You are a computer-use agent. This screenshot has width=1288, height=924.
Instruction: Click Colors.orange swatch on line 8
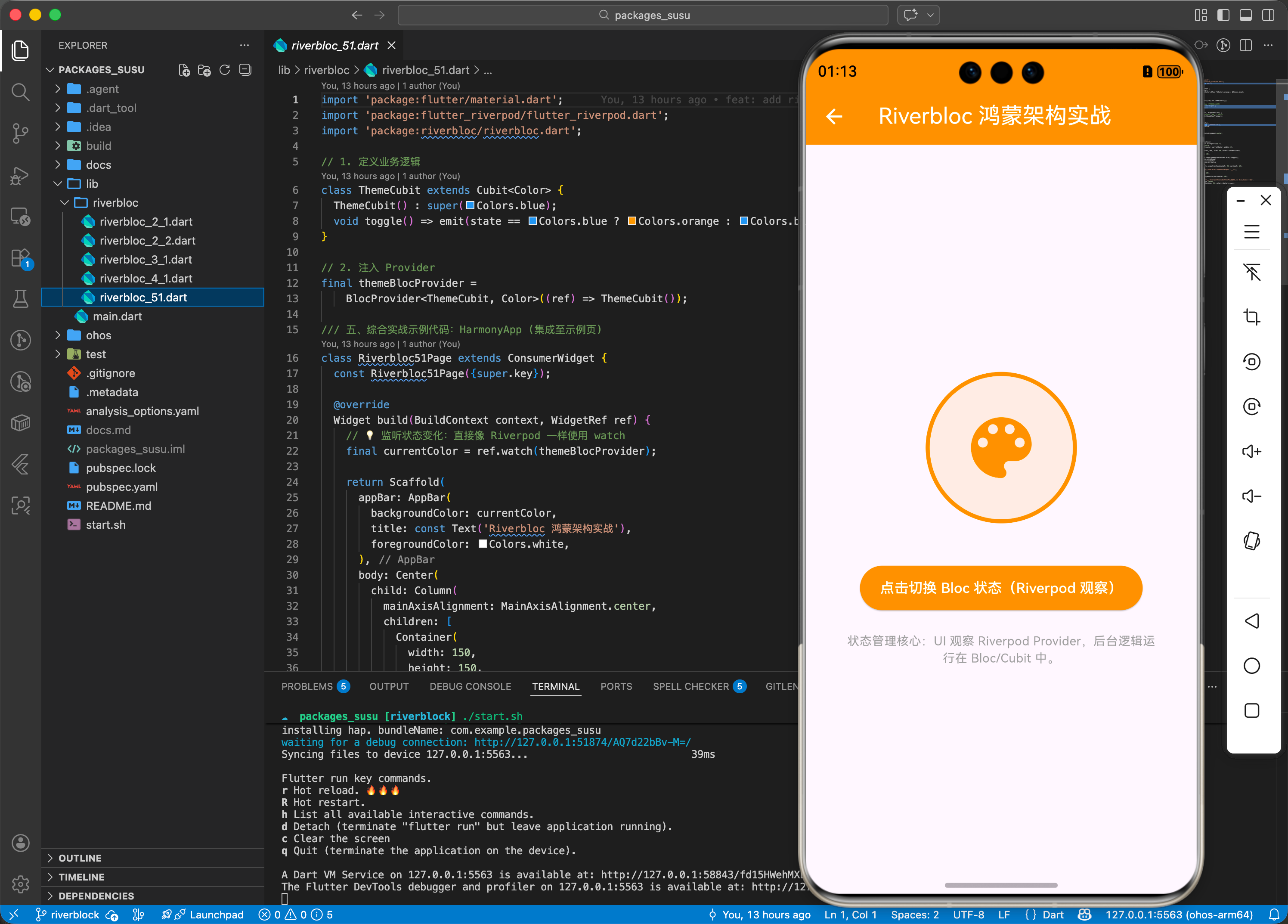click(x=632, y=221)
